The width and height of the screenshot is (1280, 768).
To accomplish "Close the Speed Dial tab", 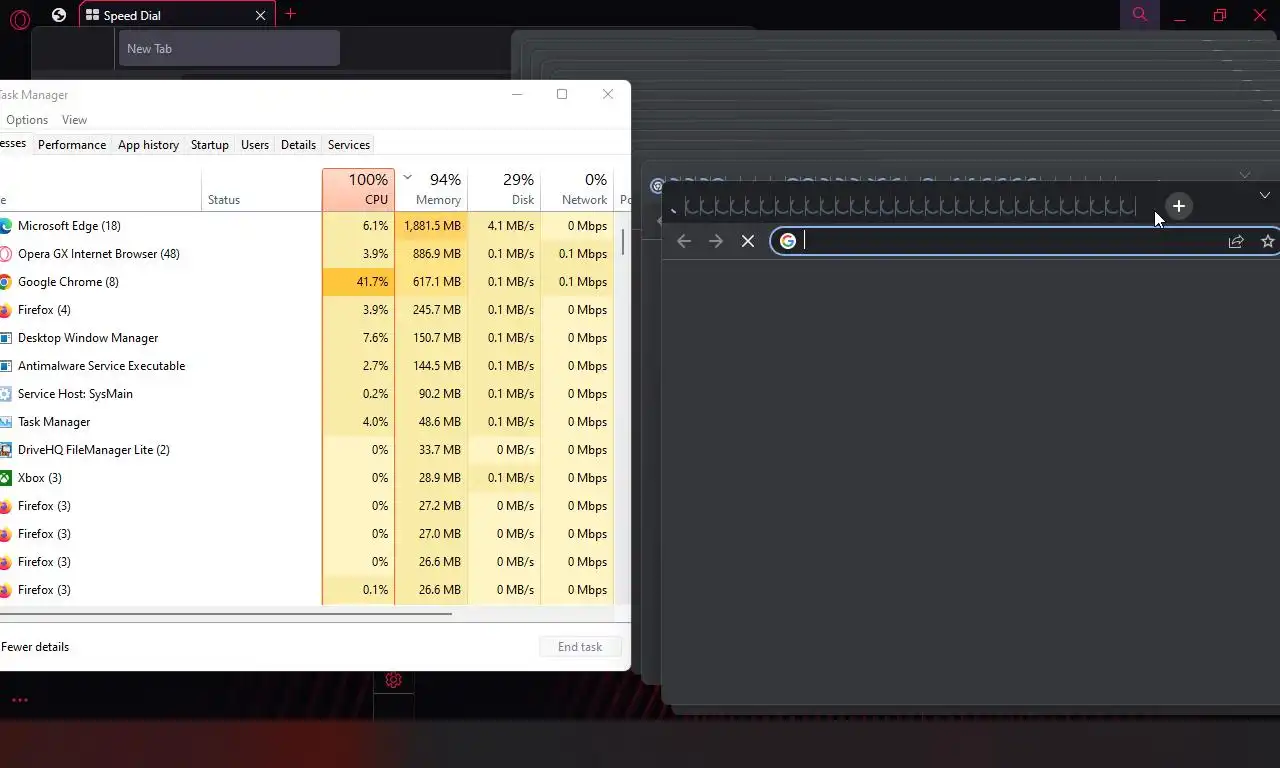I will click(261, 15).
